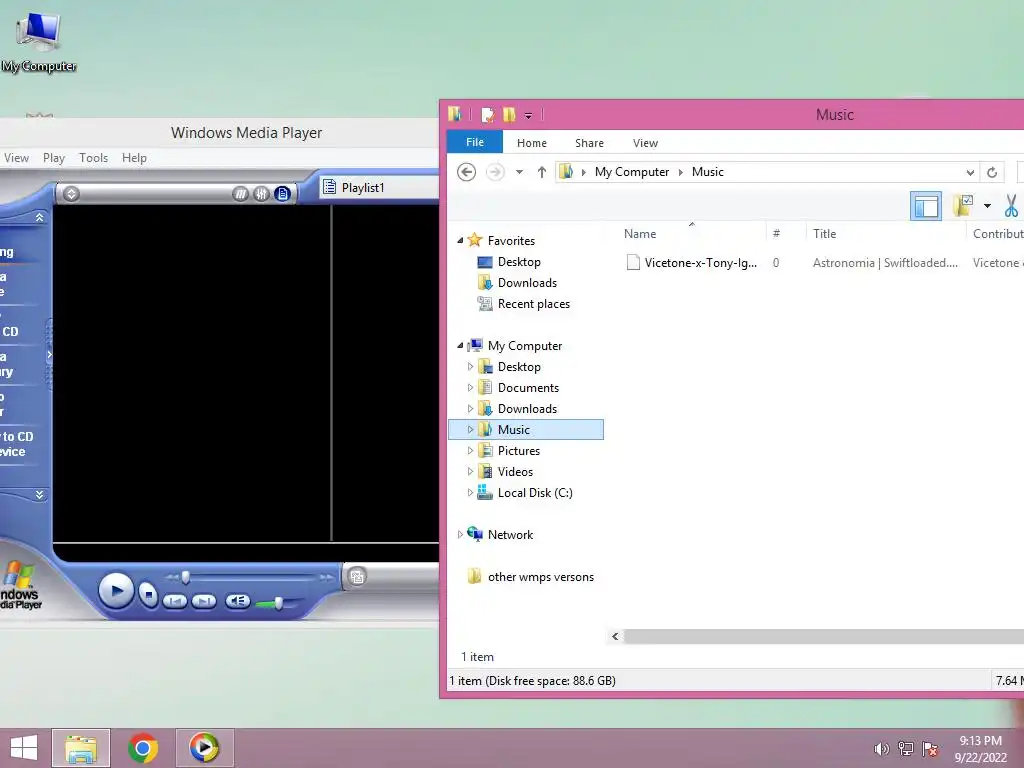
Task: Show equalizer and settings in Media Player
Action: click(261, 194)
